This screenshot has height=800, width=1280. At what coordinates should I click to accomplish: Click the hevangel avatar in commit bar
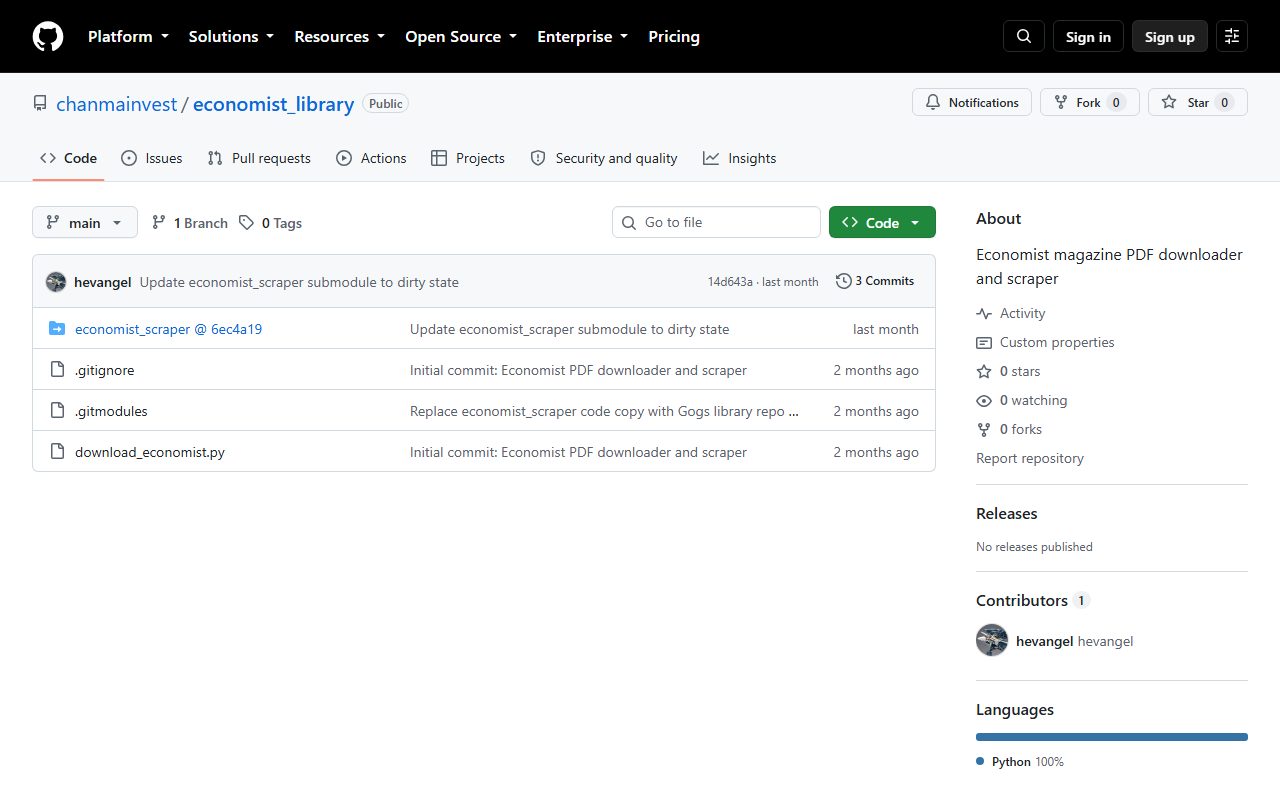56,282
